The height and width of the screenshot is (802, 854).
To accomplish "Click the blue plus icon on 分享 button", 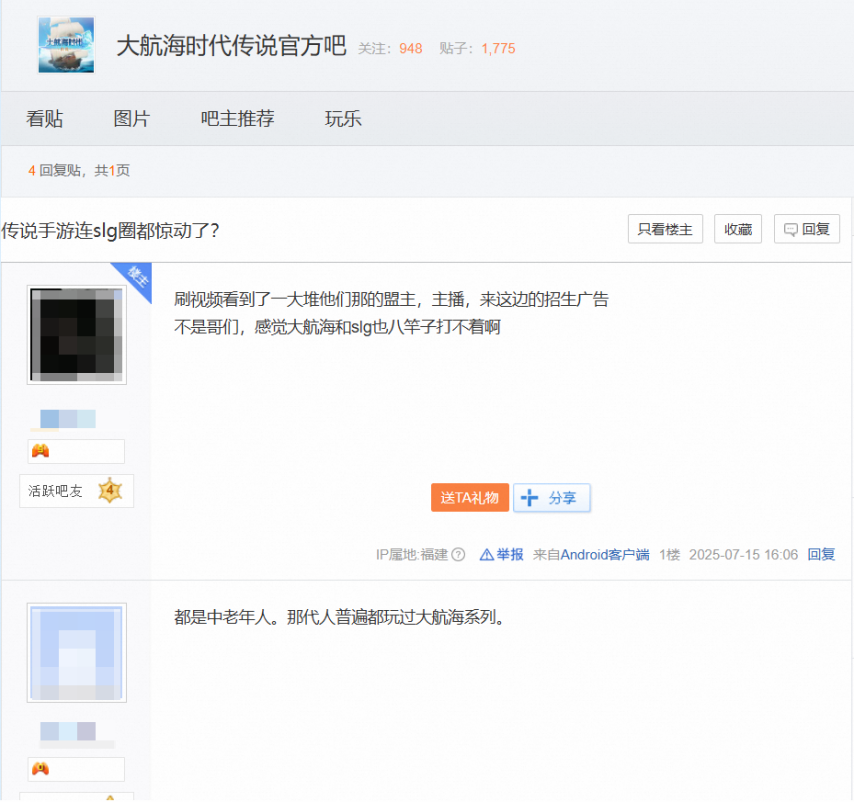I will click(527, 497).
